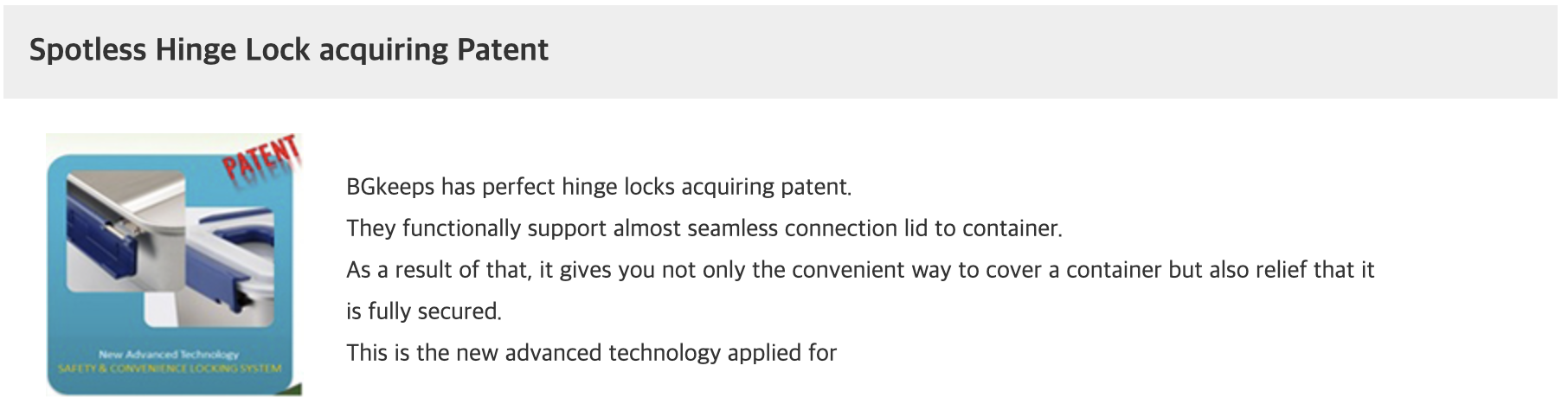Click the red PATENT stamp on image
Screen dimensions: 1568x417
[261, 158]
